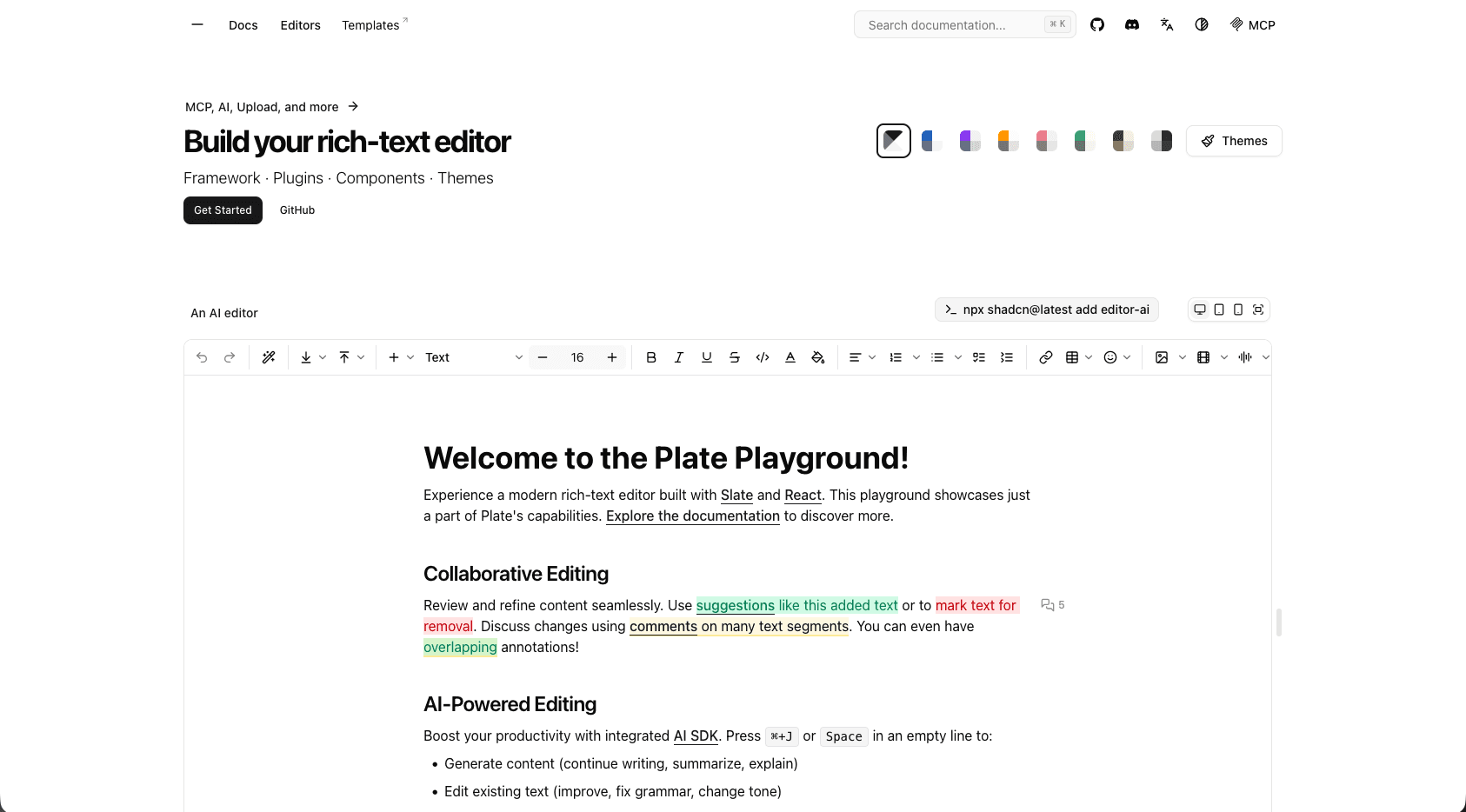Expand numbered list style chevron
The width and height of the screenshot is (1466, 812).
[x=916, y=357]
